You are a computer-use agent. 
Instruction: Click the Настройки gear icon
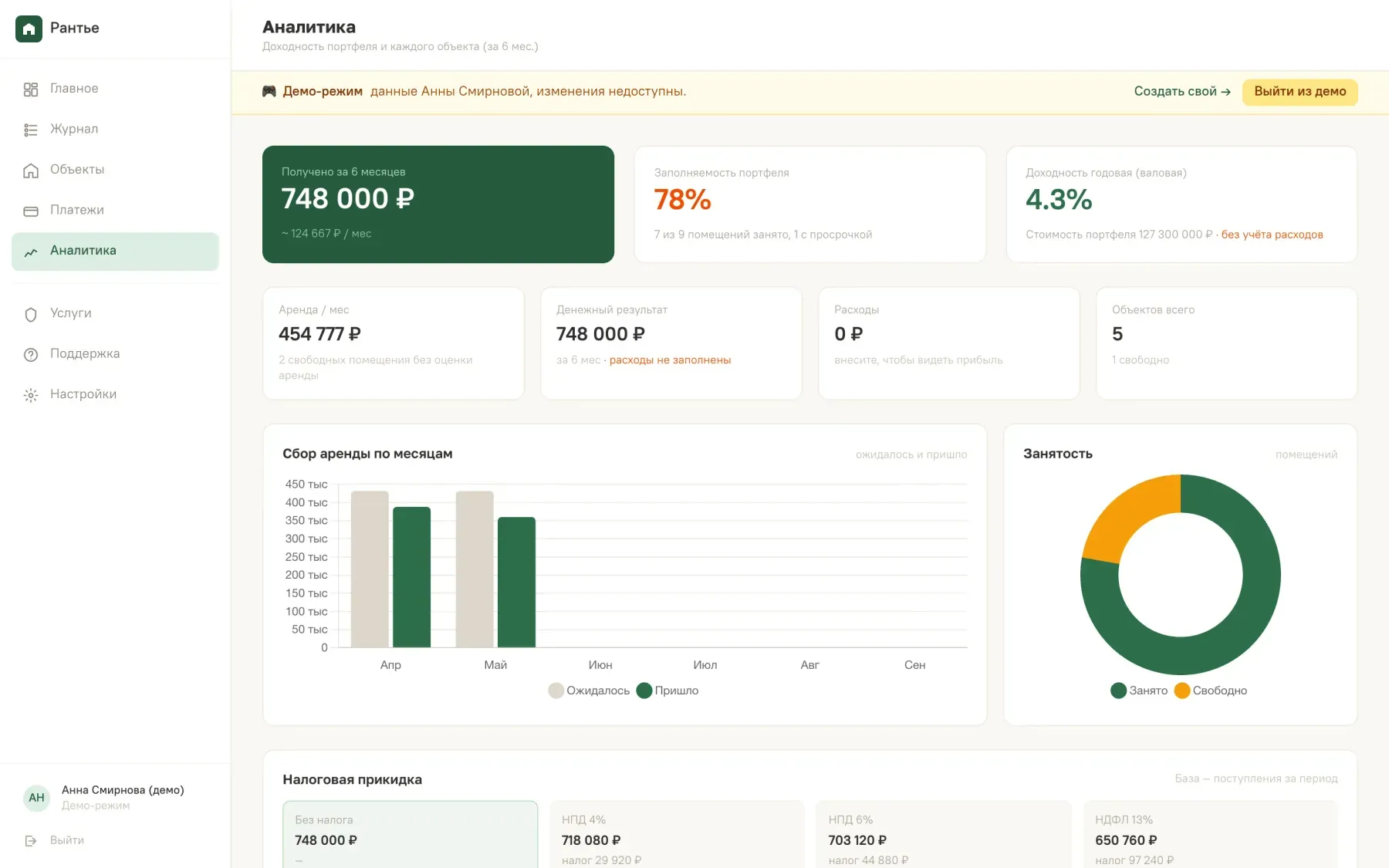[x=31, y=395]
